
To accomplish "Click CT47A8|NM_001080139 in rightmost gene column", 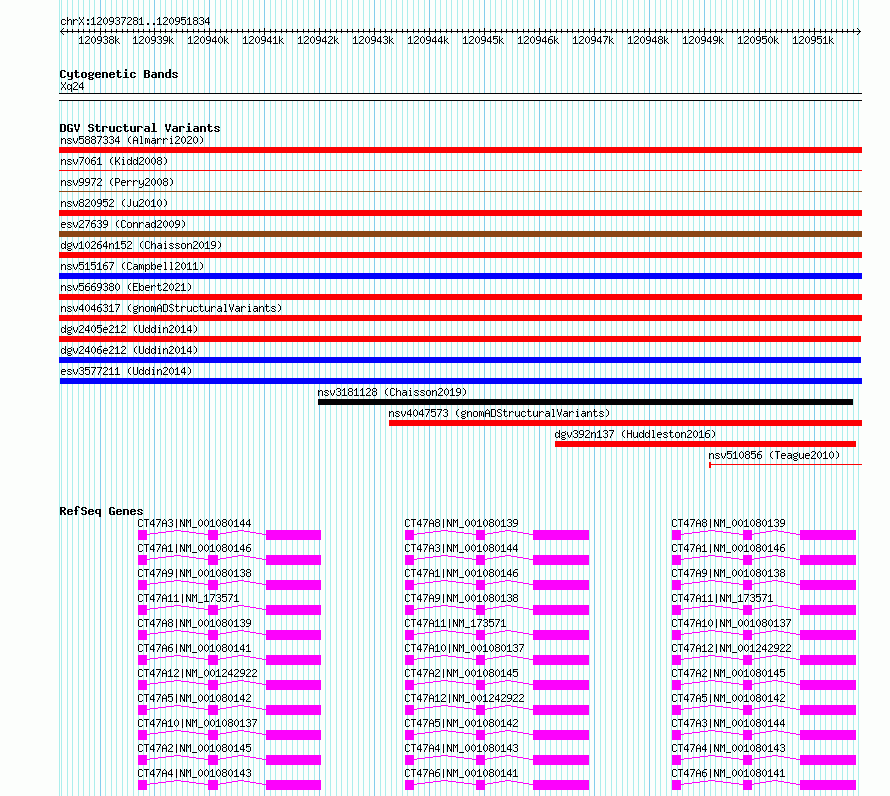I will [728, 523].
